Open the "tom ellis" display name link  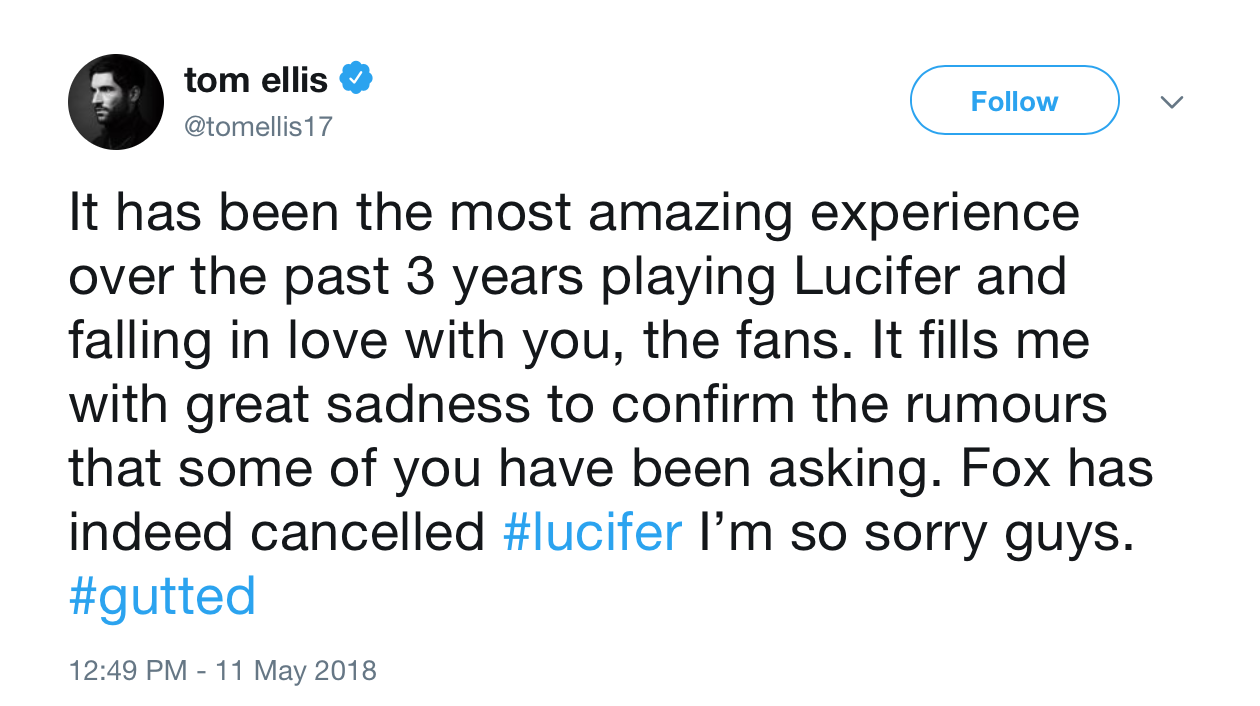pos(256,80)
